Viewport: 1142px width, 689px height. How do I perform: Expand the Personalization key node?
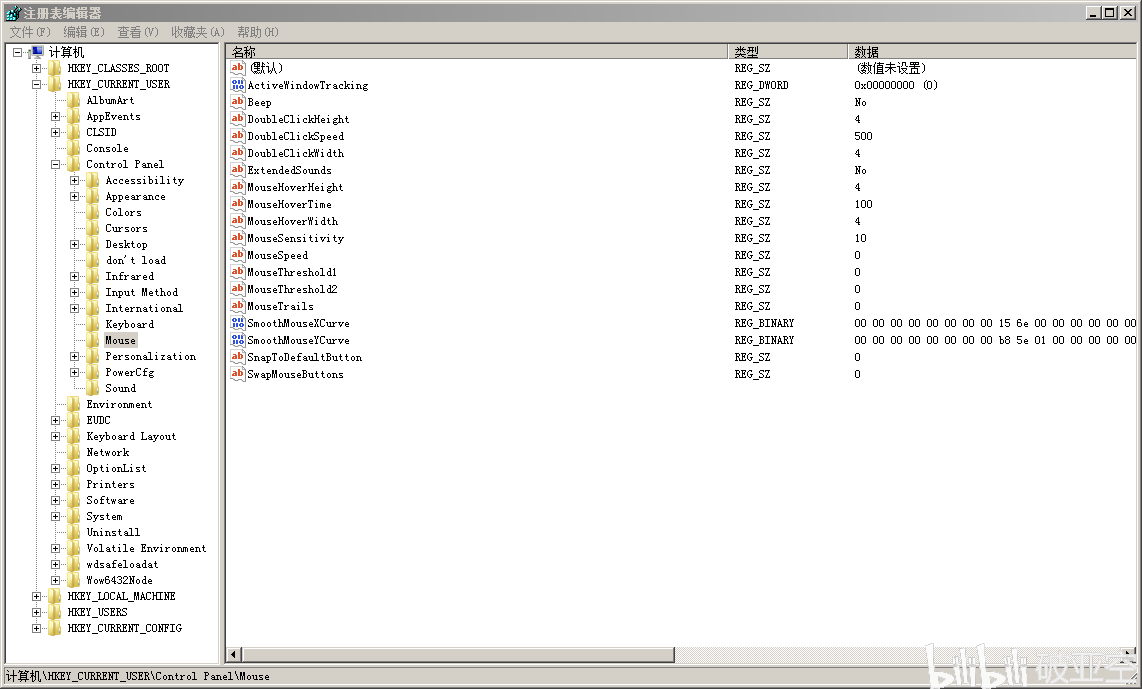[74, 357]
